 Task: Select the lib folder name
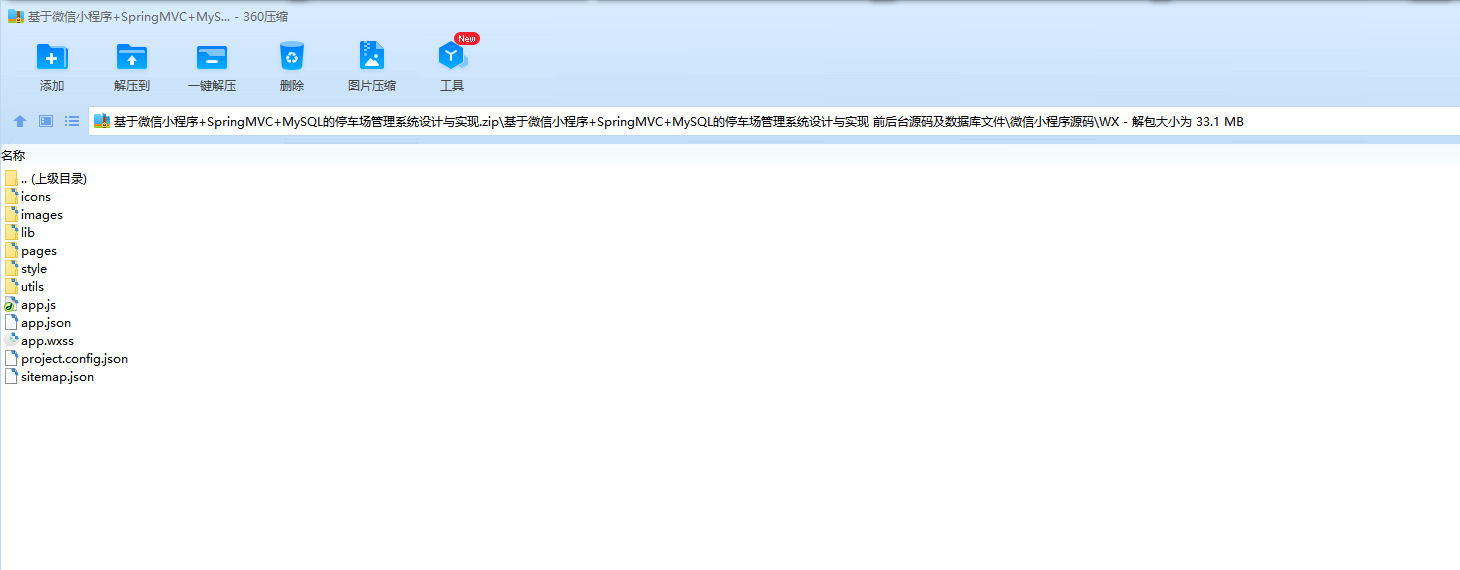coord(28,233)
